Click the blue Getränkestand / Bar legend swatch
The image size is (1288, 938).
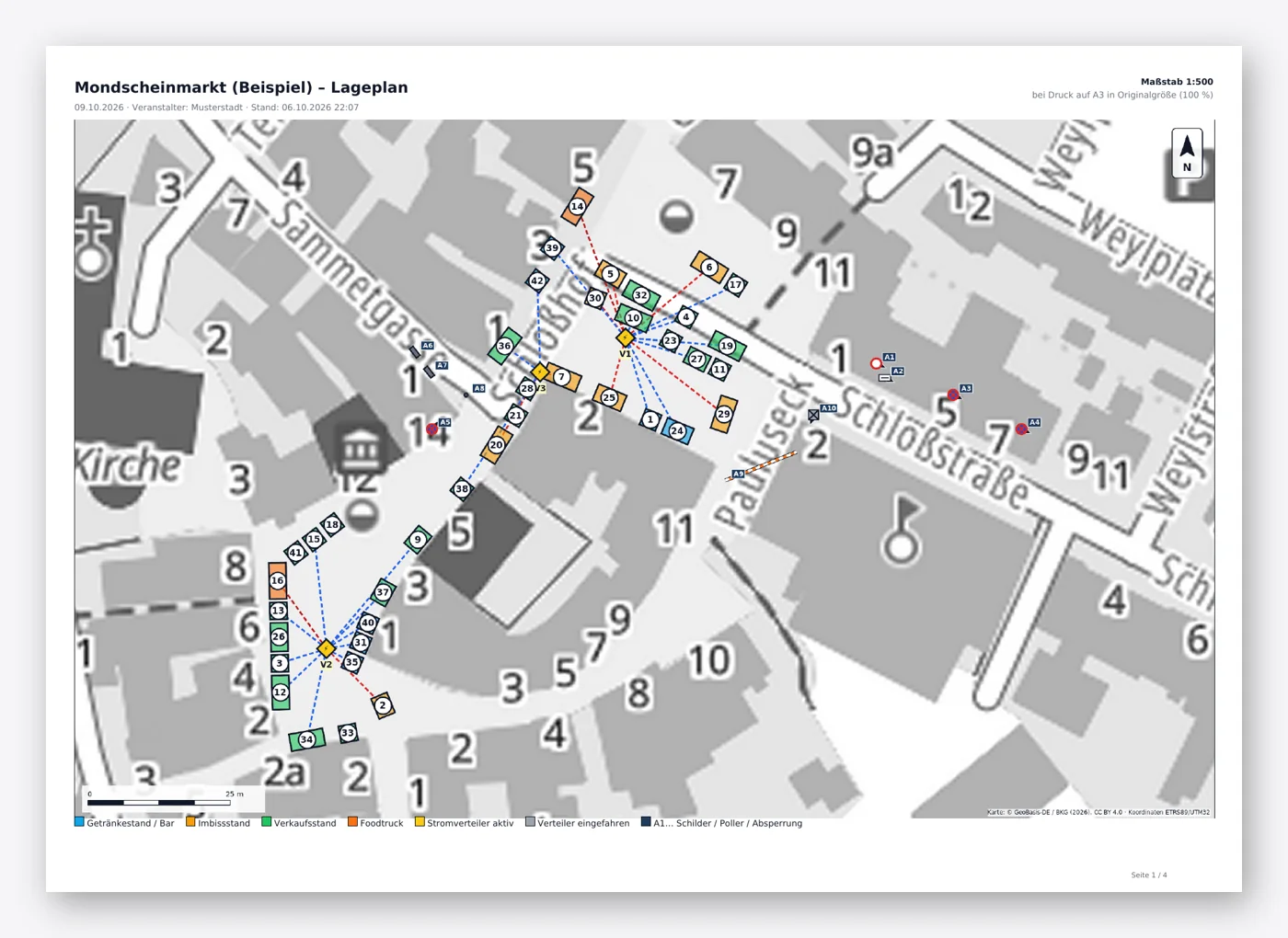pos(79,822)
